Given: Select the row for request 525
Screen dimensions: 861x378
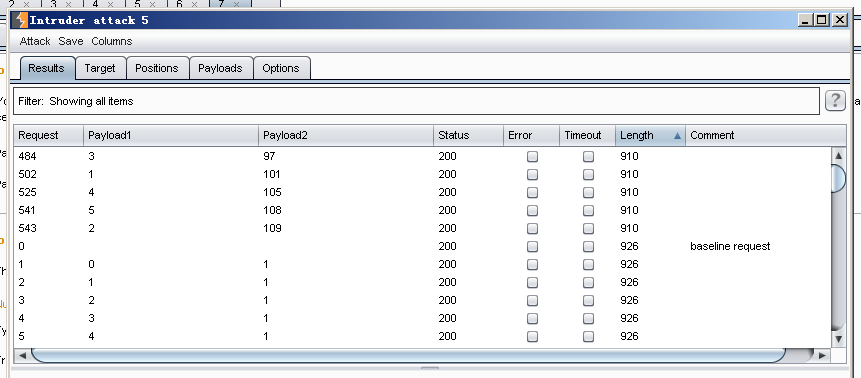Looking at the screenshot, I should (x=423, y=192).
